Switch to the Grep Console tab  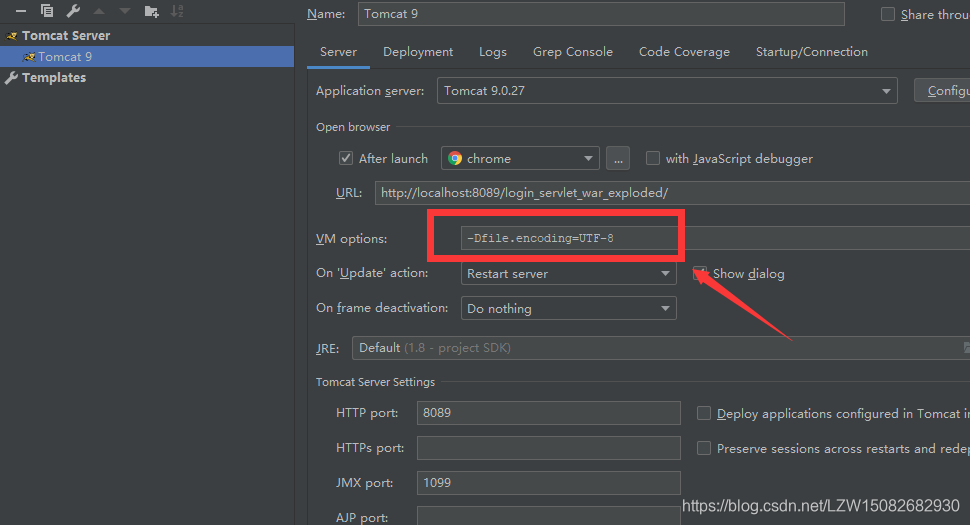(573, 52)
